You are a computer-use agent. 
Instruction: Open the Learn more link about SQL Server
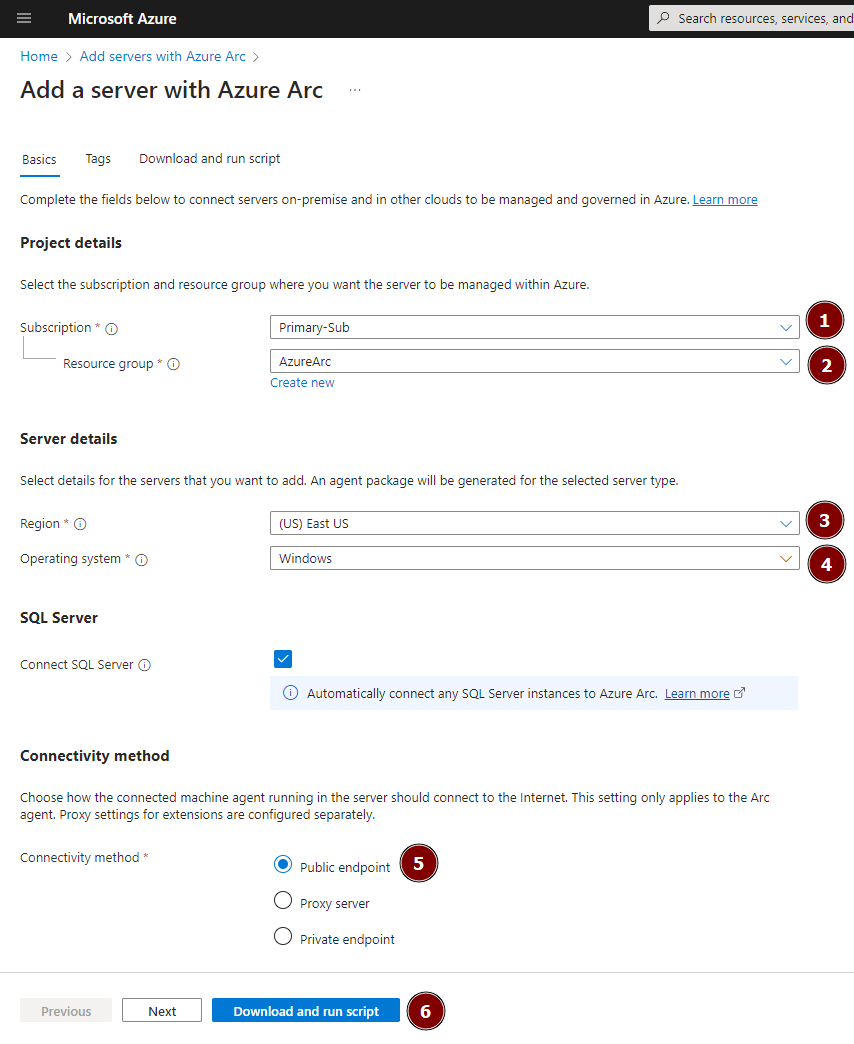[697, 693]
